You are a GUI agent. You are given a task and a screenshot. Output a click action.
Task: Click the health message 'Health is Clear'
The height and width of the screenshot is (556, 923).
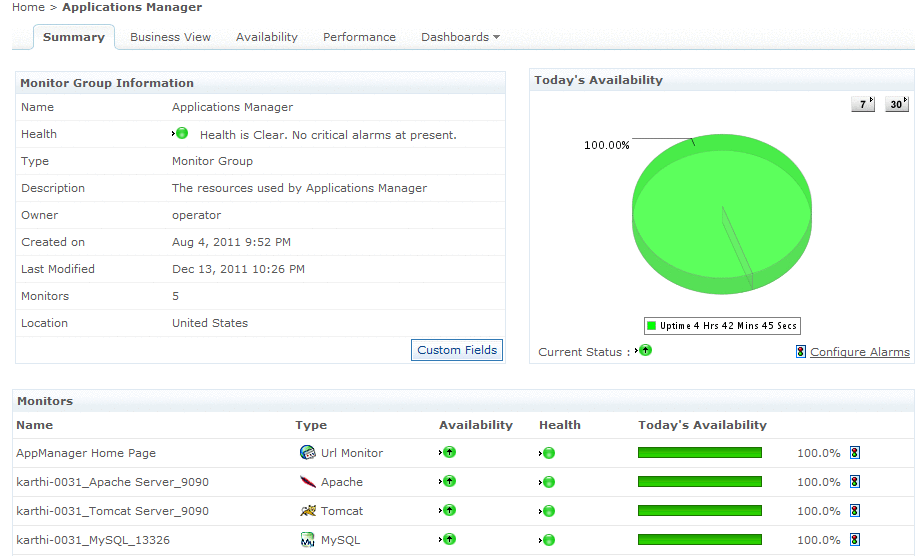click(328, 135)
